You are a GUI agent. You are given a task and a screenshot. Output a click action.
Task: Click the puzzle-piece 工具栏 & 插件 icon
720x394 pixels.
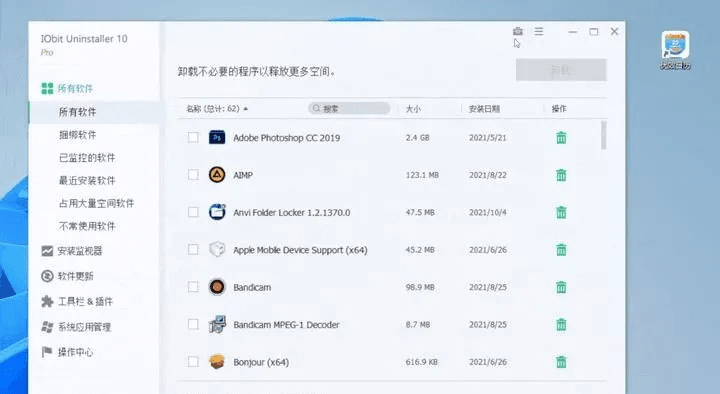click(47, 301)
